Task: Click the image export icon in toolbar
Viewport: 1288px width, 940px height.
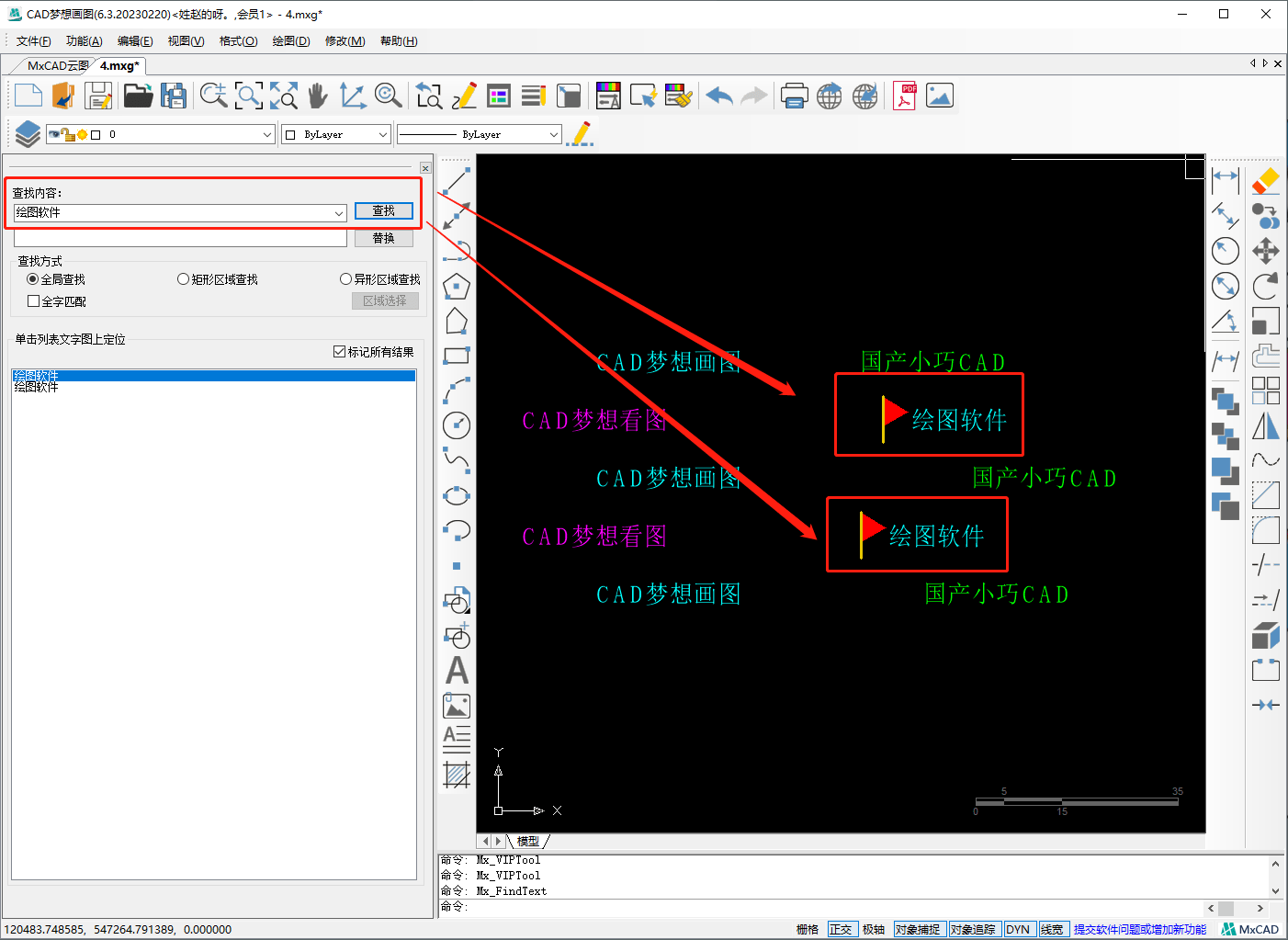Action: click(940, 96)
